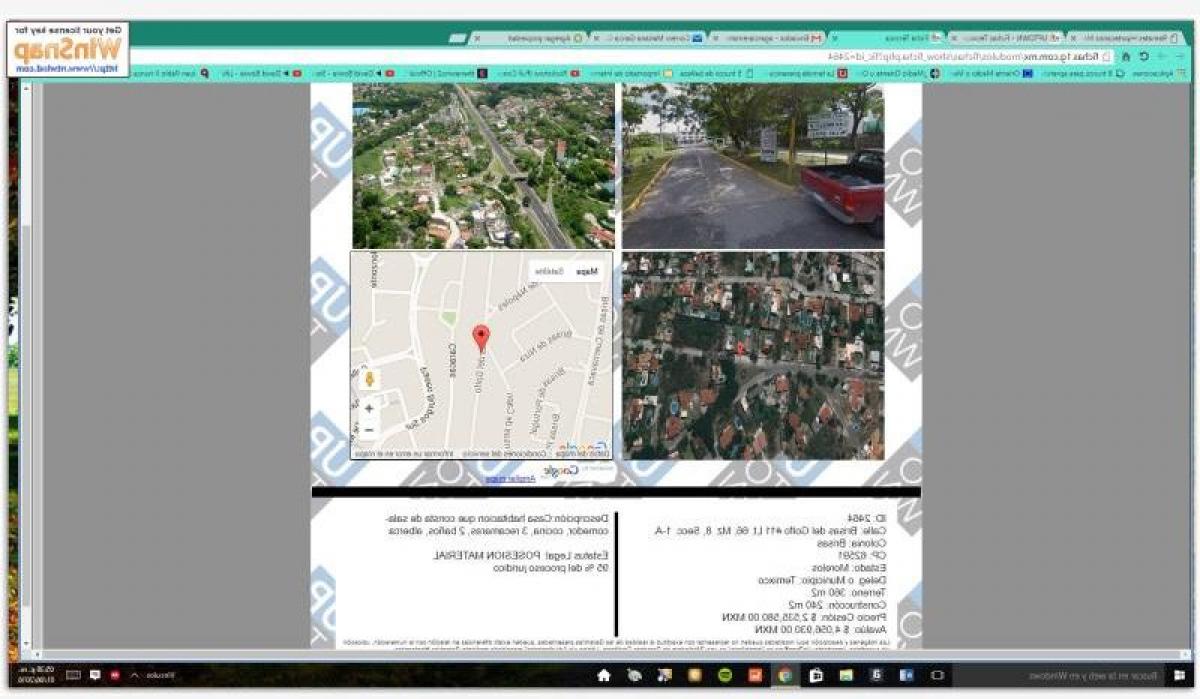
Task: Click the Street View pegman on the map
Action: pos(370,379)
